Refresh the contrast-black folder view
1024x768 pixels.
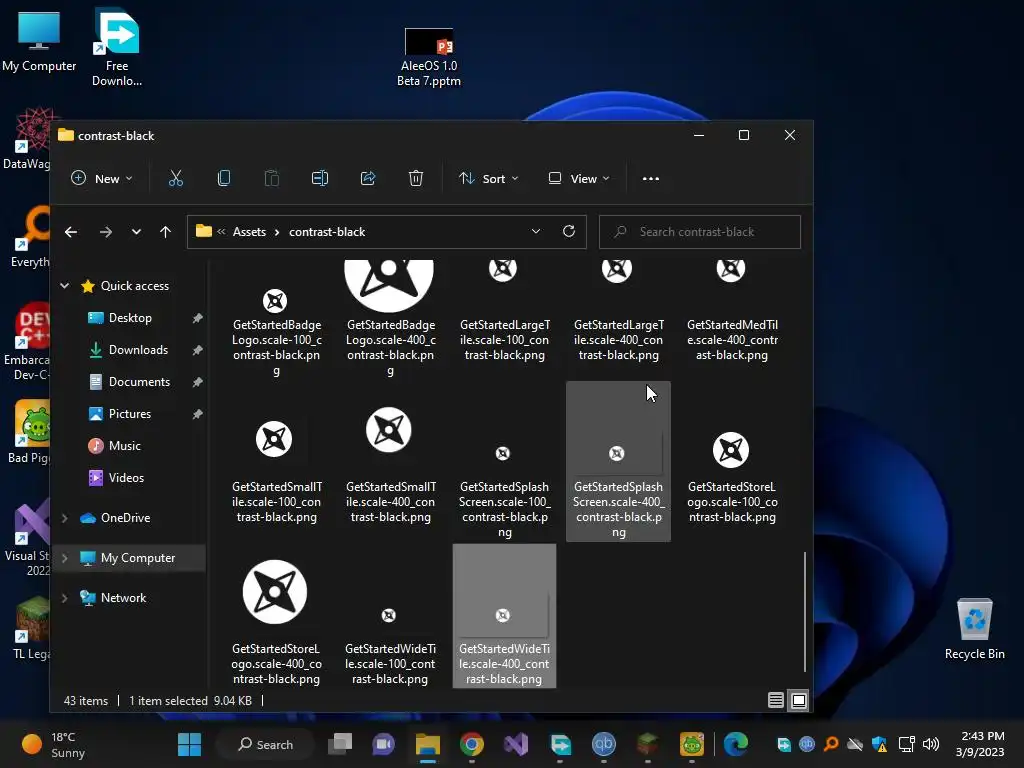coord(569,231)
